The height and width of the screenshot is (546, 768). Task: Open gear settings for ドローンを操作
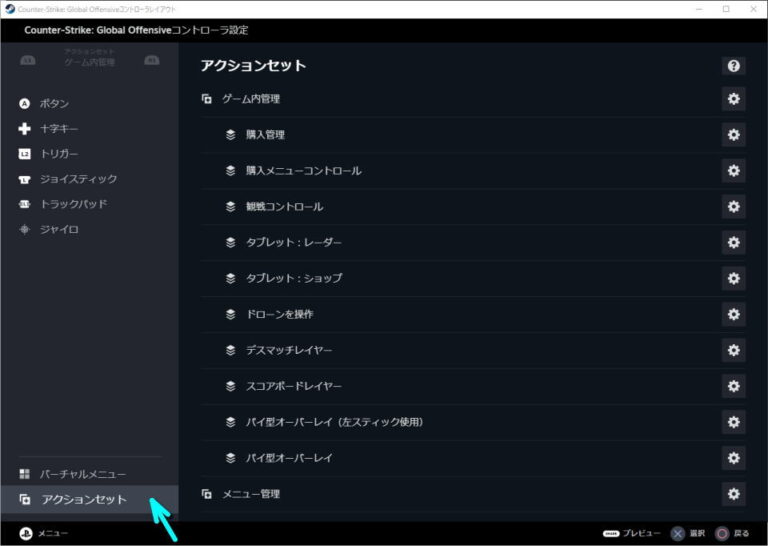[733, 314]
